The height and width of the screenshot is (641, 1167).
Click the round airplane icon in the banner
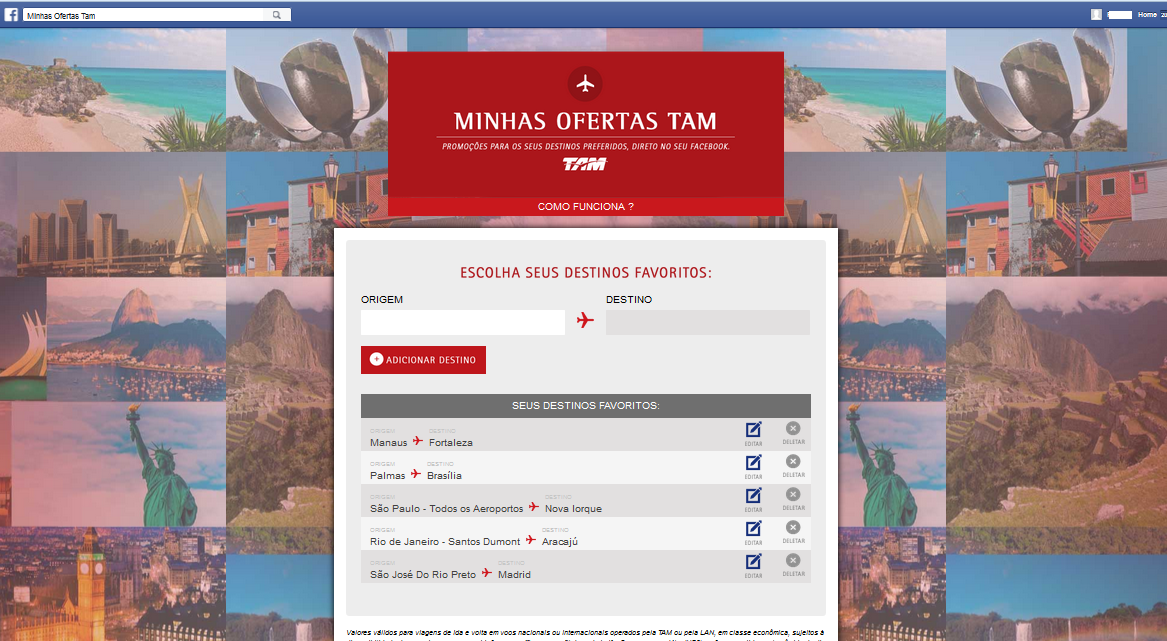coord(585,84)
